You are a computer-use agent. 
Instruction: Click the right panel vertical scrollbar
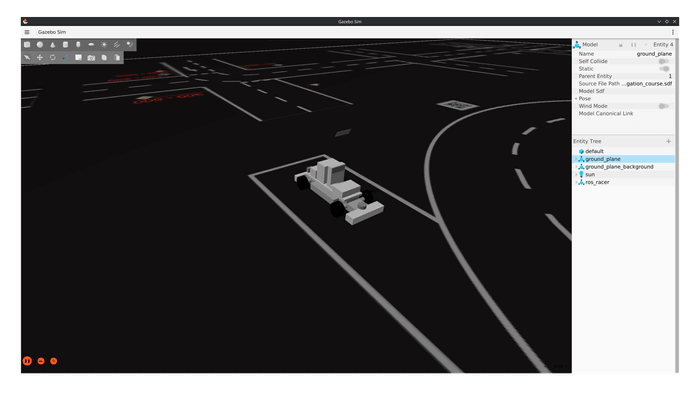(677, 205)
